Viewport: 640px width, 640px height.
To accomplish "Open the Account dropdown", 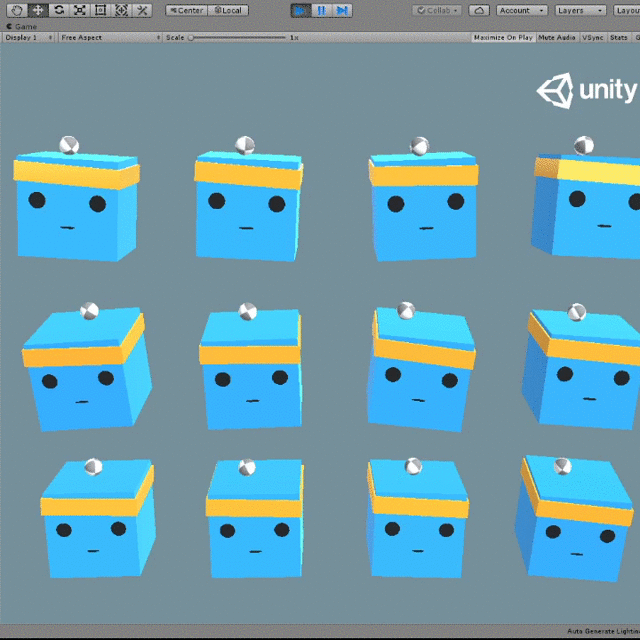I will tap(522, 10).
